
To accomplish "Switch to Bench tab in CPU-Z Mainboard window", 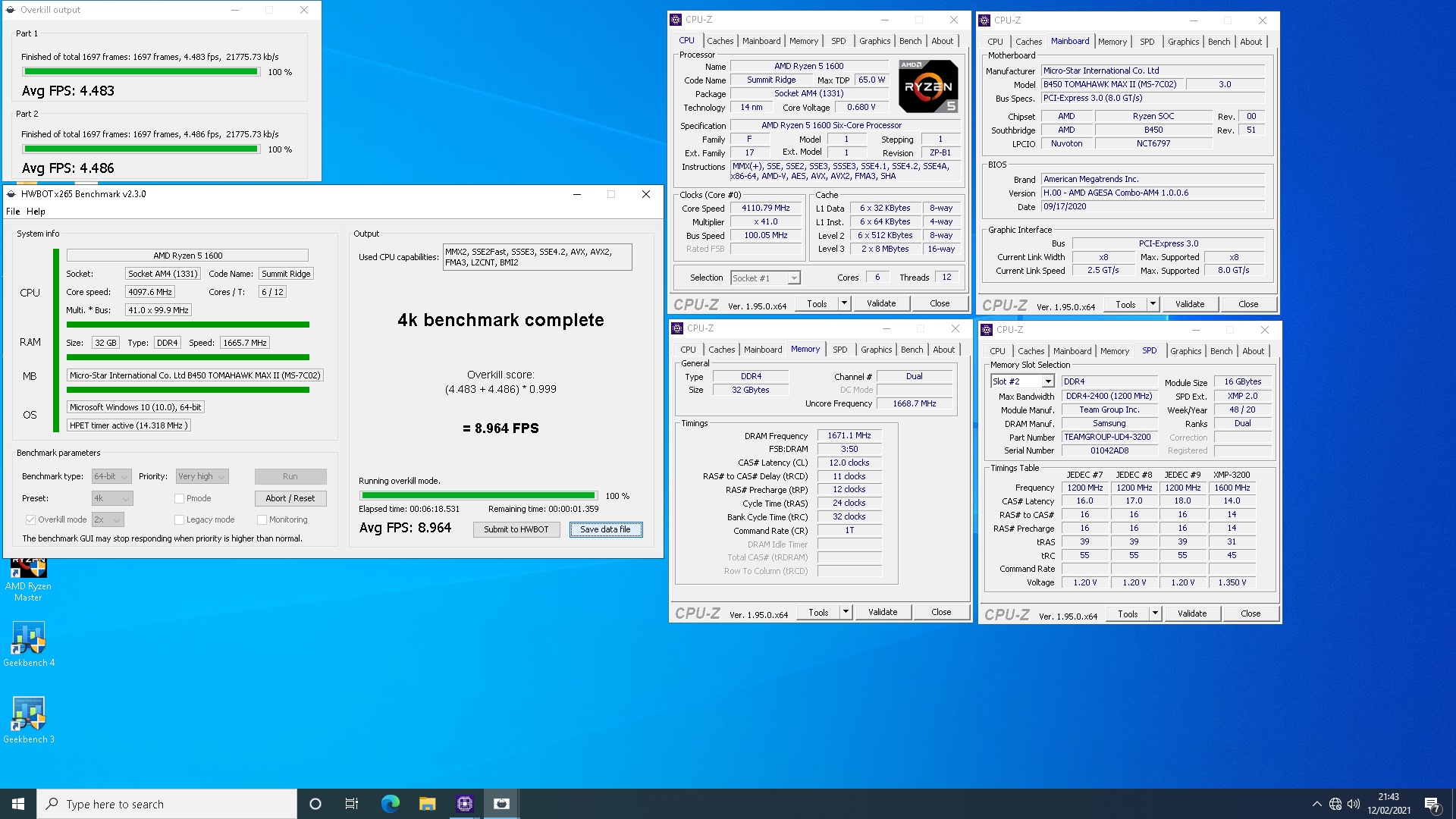I will [x=1219, y=42].
